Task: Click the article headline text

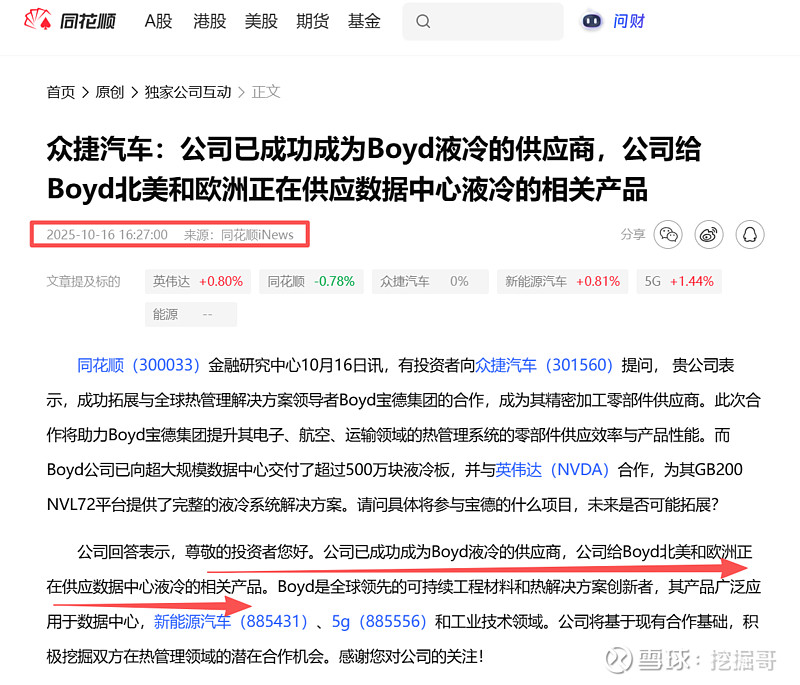Action: [x=374, y=169]
